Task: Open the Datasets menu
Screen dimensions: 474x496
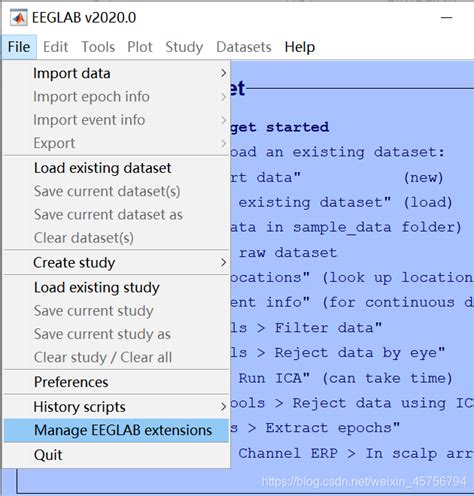Action: point(244,47)
